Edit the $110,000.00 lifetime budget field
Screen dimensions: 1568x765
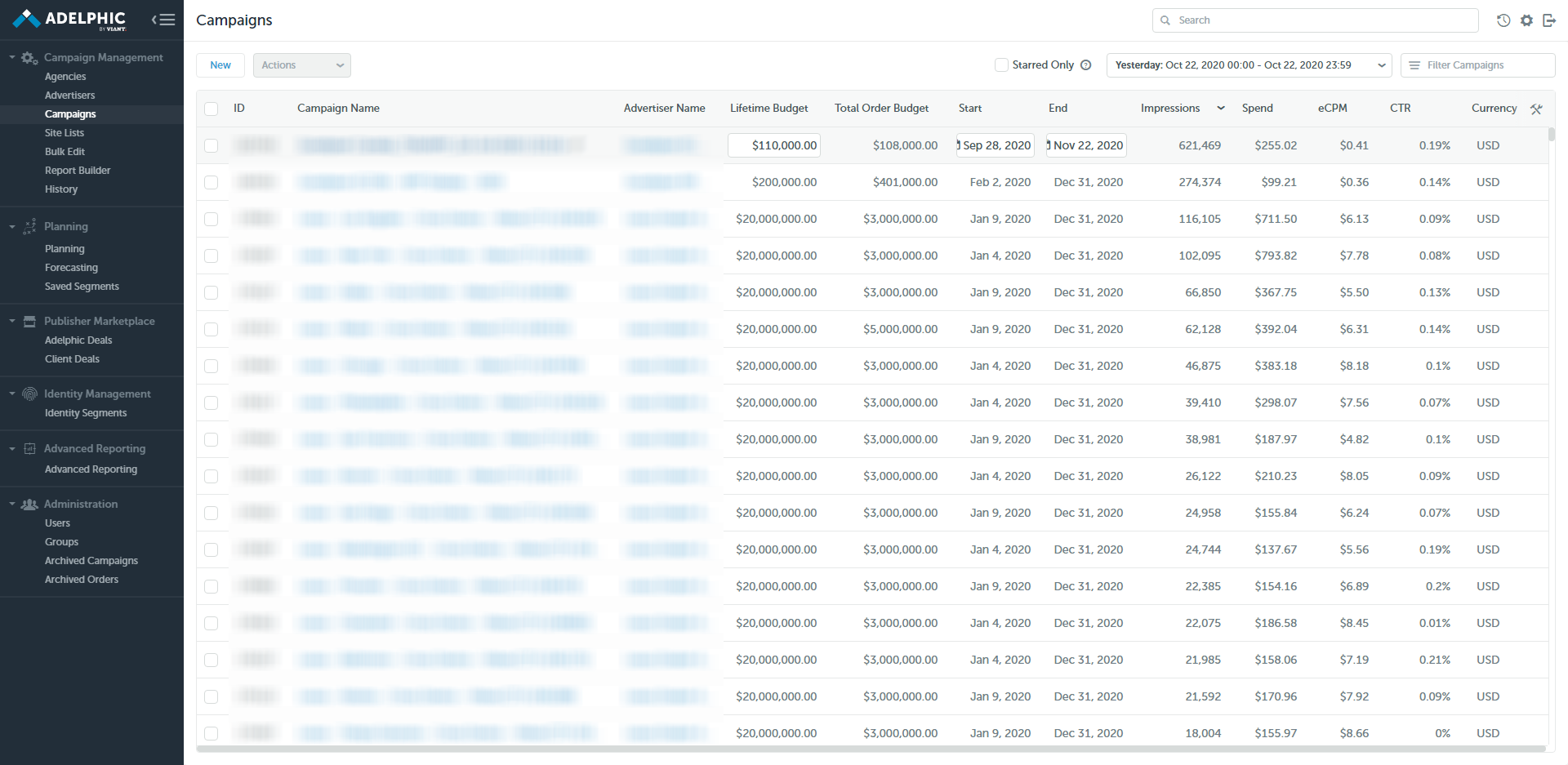774,145
